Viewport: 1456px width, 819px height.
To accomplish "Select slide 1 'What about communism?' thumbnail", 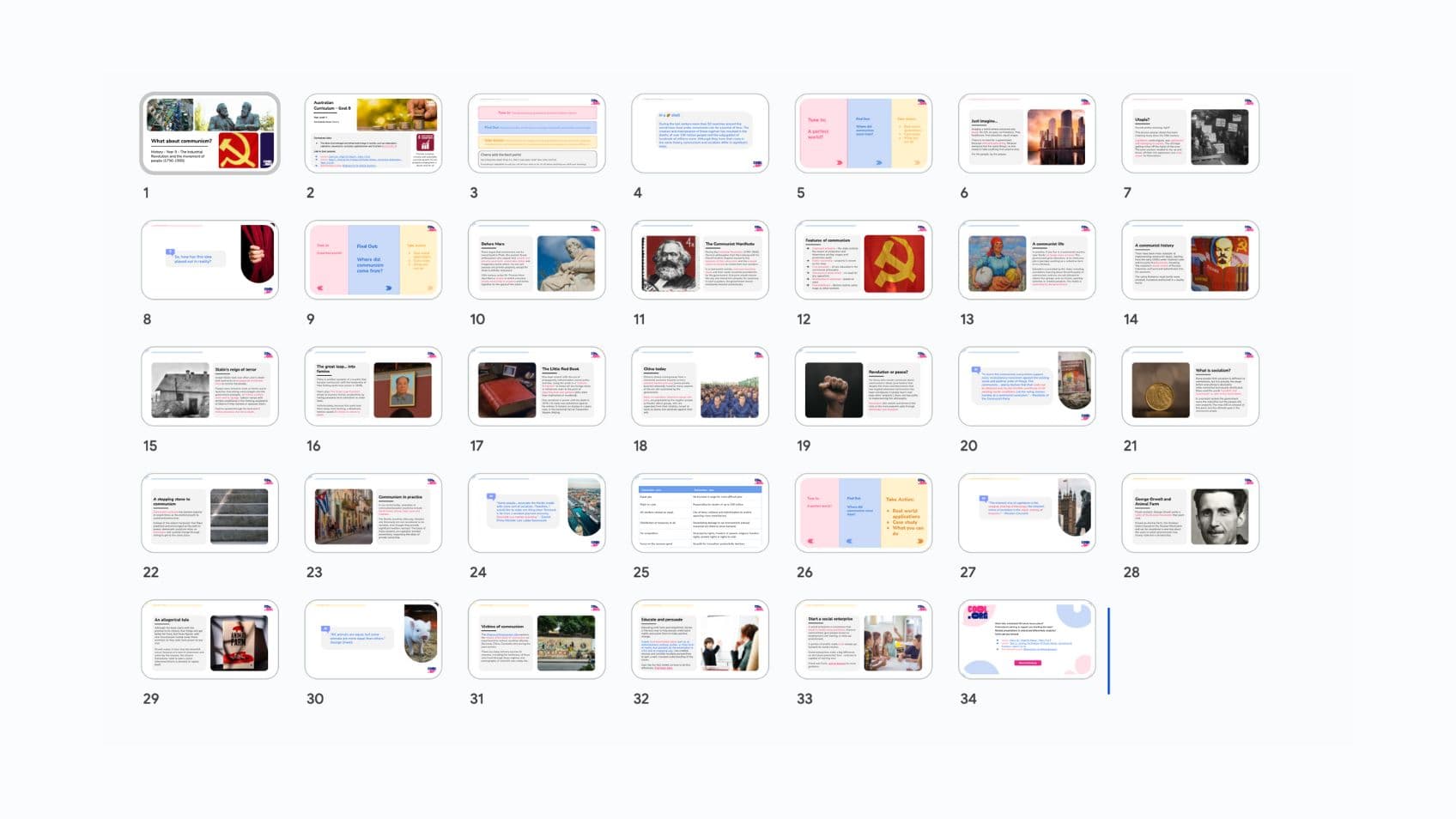I will [x=209, y=134].
